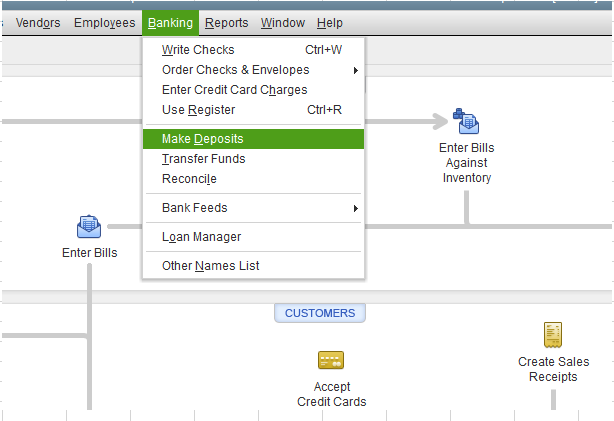Open the Reports menu
Screen dimensions: 614x421
pos(226,23)
